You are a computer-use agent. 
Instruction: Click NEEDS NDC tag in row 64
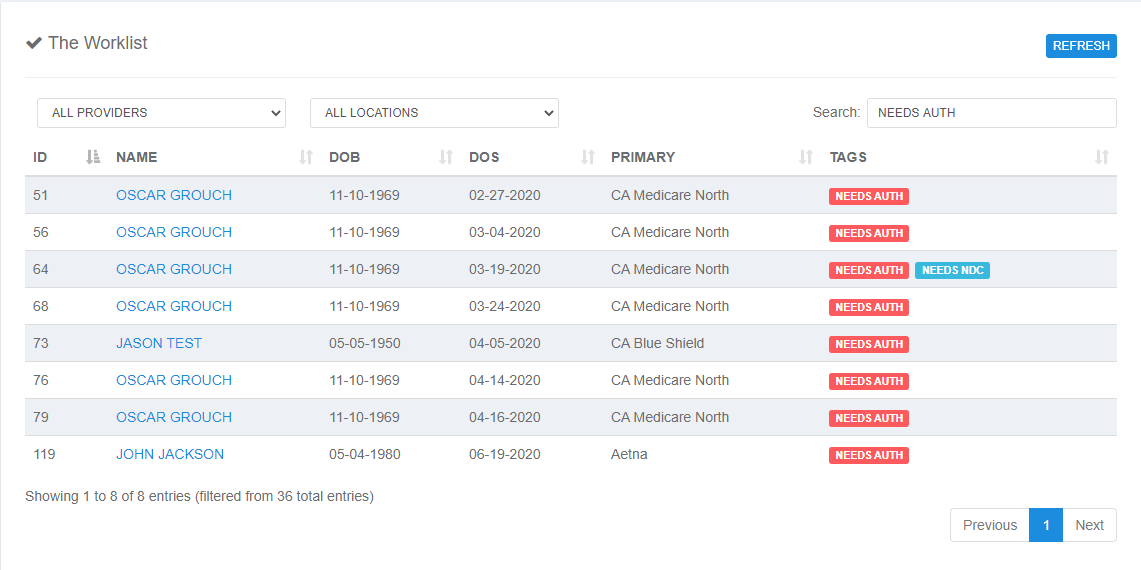pos(953,270)
